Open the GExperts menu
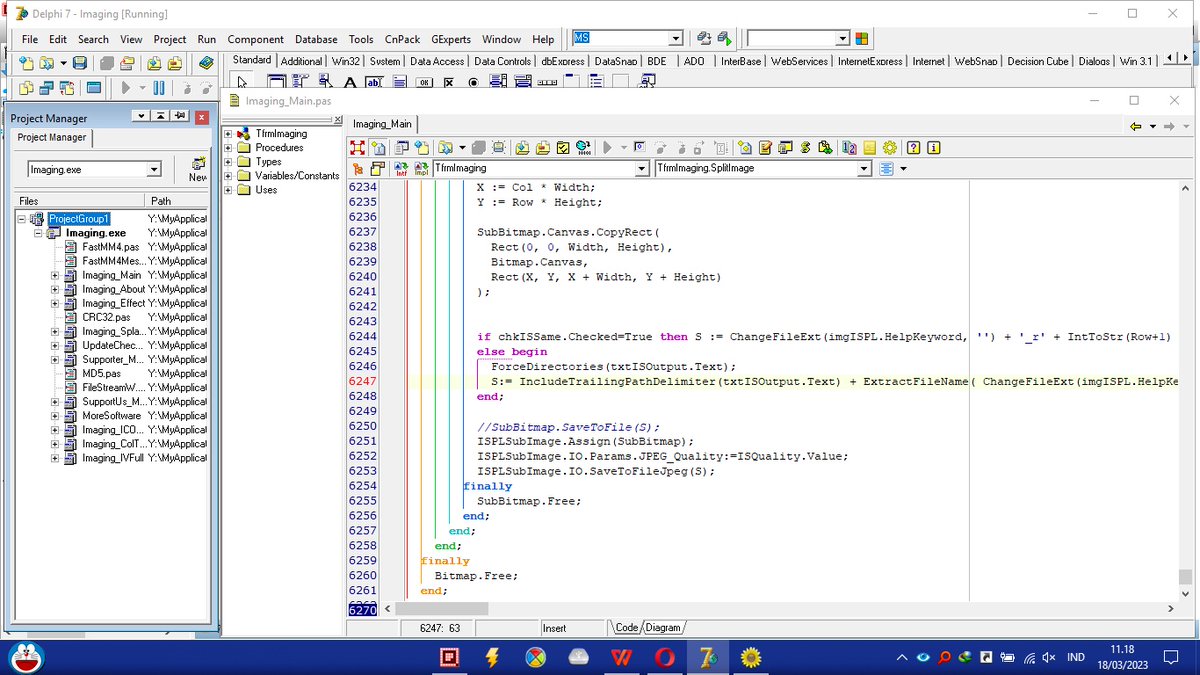The width and height of the screenshot is (1200, 675). [x=451, y=39]
